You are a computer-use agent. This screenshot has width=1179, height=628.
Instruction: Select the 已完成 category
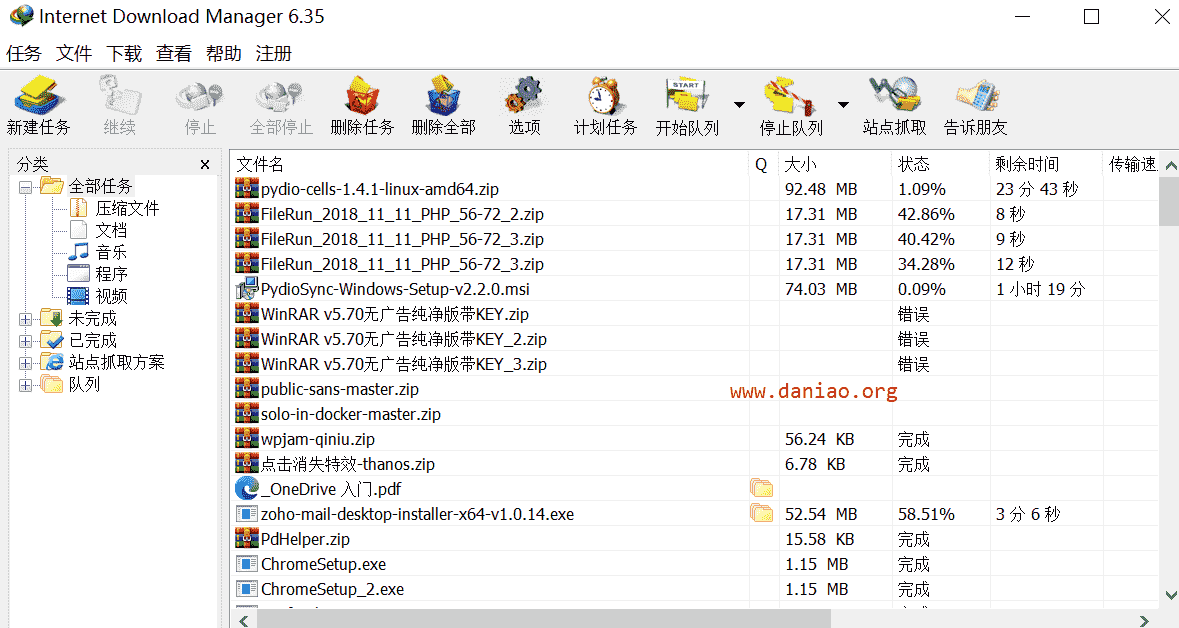pyautogui.click(x=92, y=340)
